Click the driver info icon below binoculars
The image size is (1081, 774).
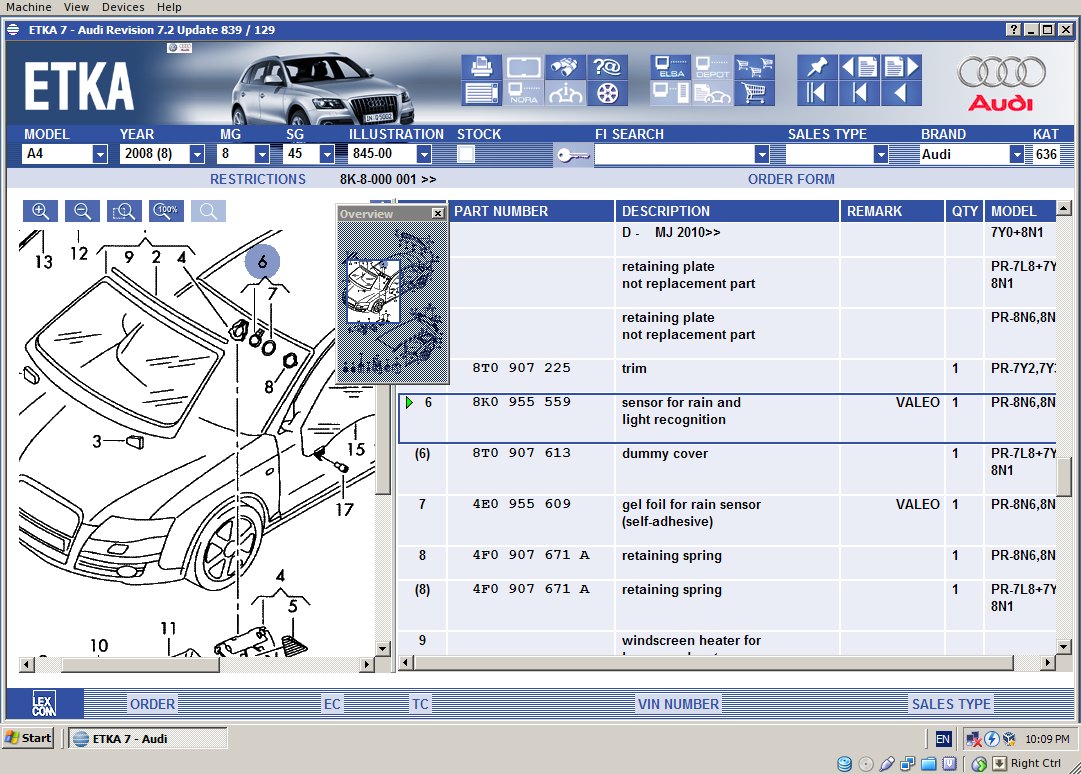(x=565, y=93)
